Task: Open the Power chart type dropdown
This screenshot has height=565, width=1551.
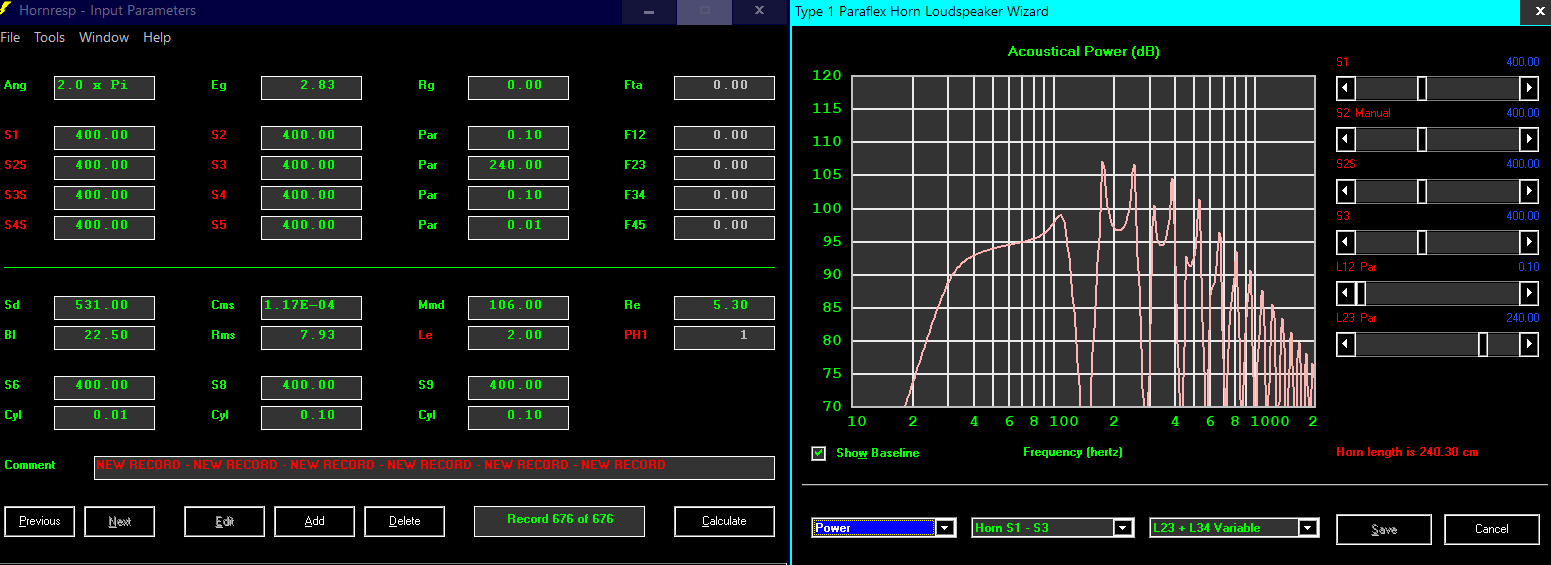Action: click(946, 528)
